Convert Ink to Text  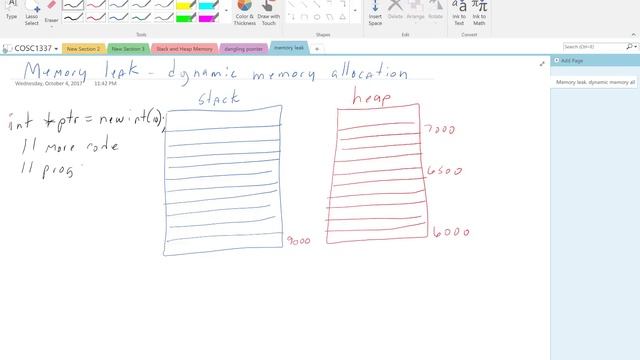(459, 13)
